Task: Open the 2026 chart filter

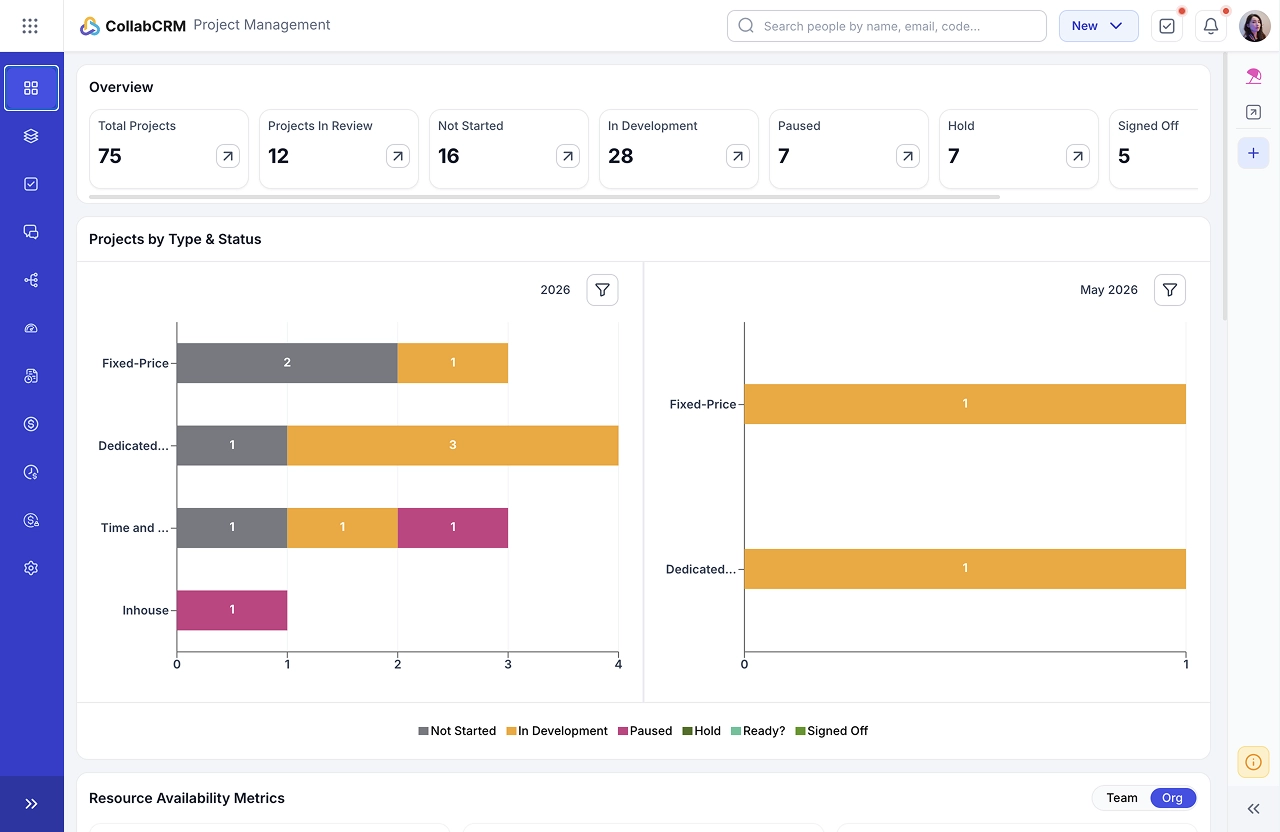Action: 602,290
